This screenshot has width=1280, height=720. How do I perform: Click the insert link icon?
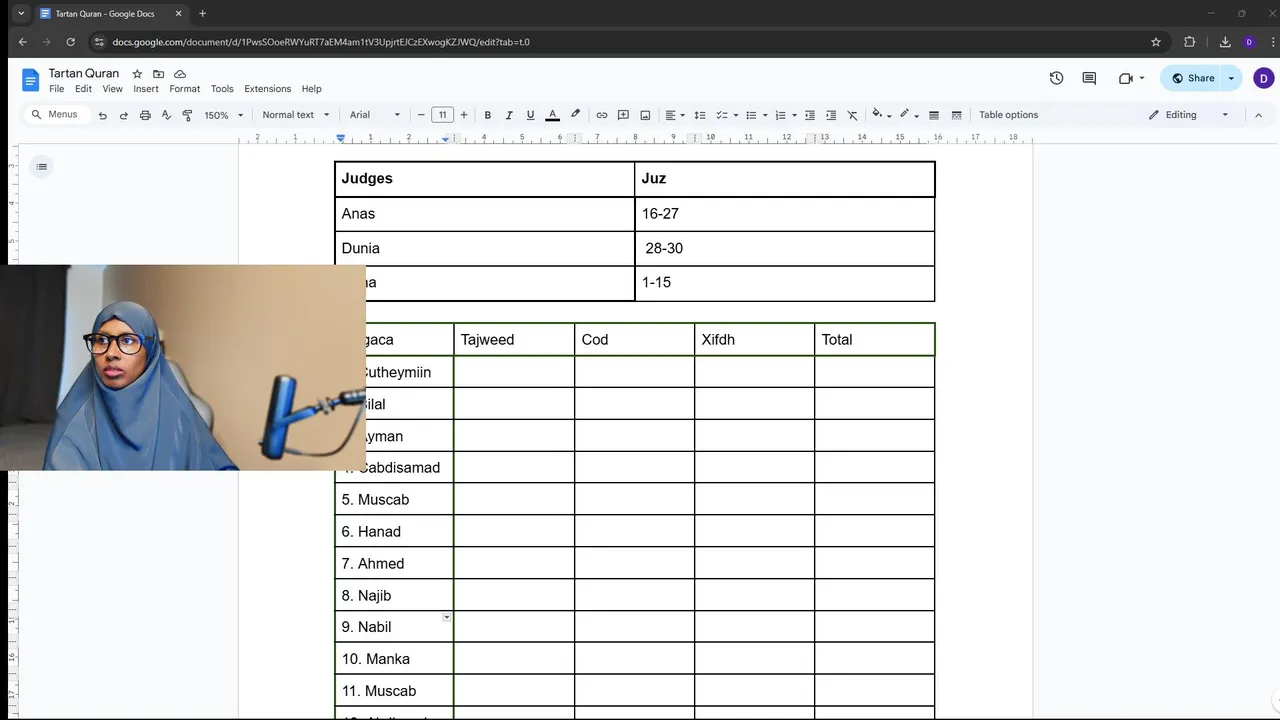point(602,115)
